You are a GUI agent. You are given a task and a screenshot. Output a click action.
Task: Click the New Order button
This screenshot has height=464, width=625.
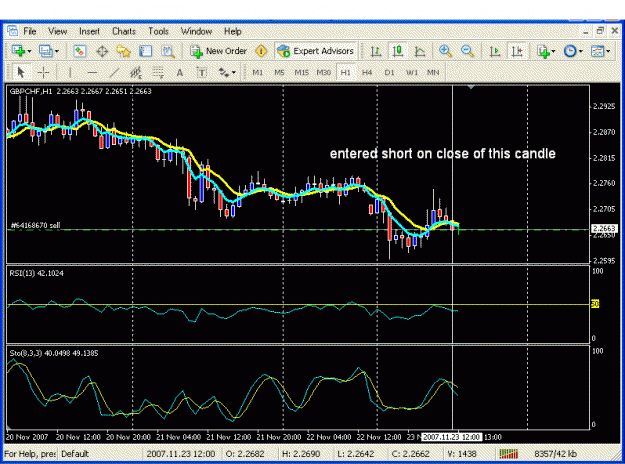tap(218, 51)
